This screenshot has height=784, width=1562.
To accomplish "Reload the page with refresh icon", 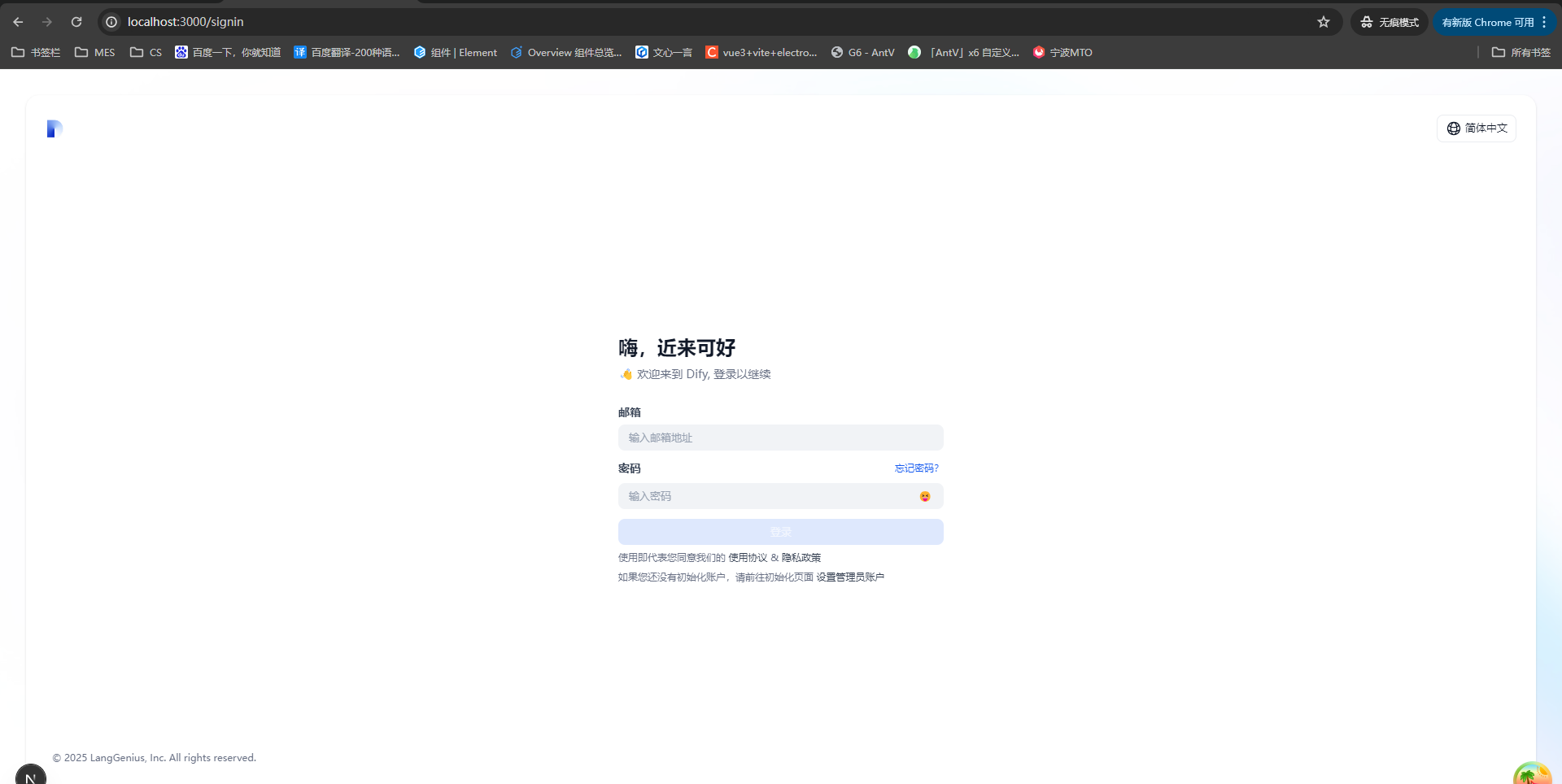I will pos(76,22).
